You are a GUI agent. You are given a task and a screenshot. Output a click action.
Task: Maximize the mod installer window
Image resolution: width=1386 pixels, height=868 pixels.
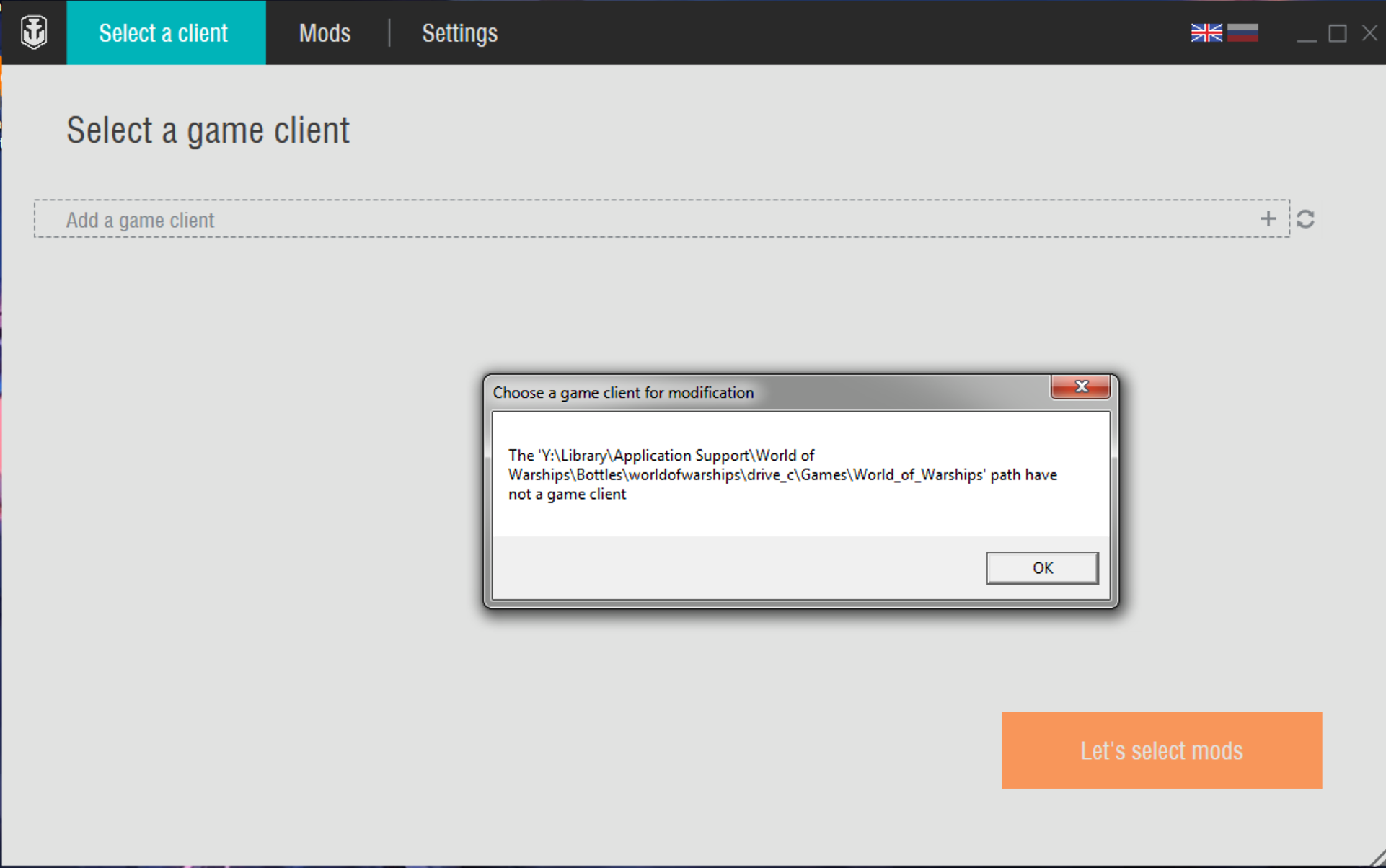1338,33
